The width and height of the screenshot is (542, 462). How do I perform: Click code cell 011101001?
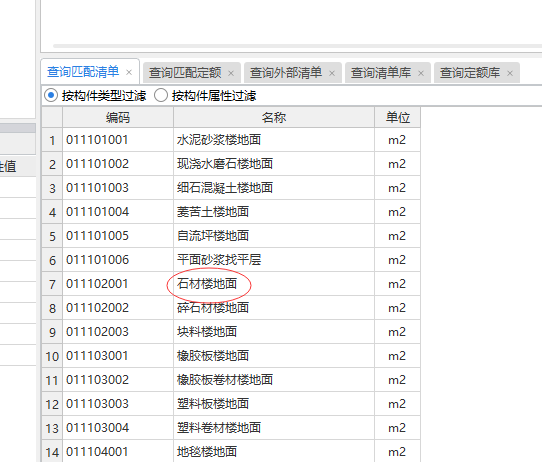[x=118, y=140]
